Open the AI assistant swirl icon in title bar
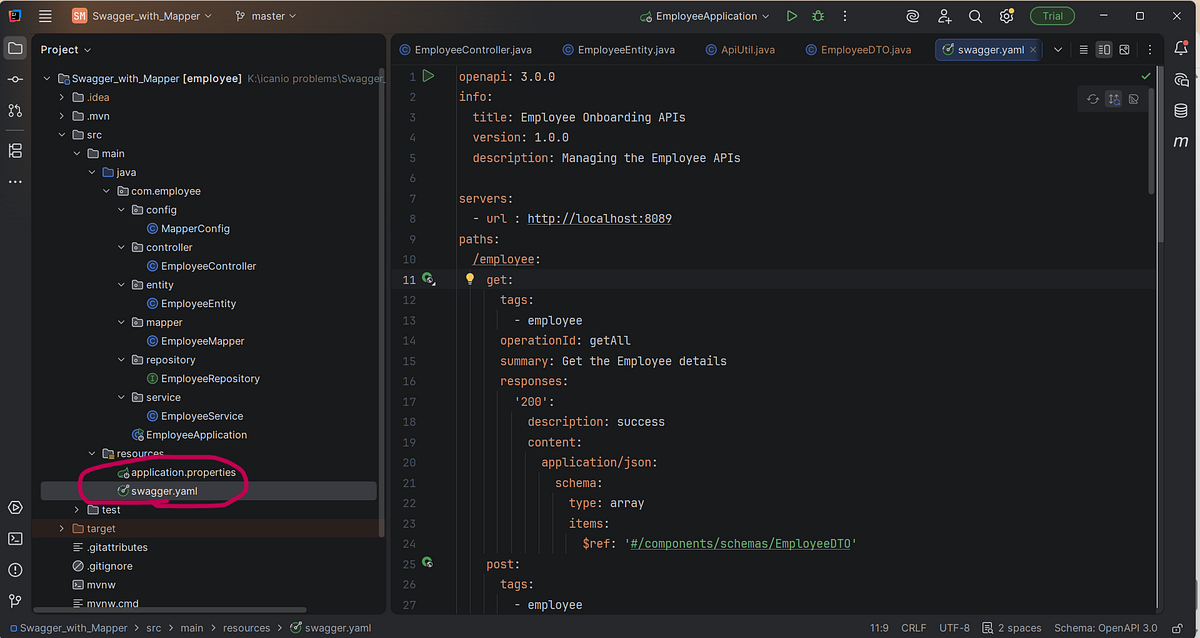 click(x=912, y=16)
